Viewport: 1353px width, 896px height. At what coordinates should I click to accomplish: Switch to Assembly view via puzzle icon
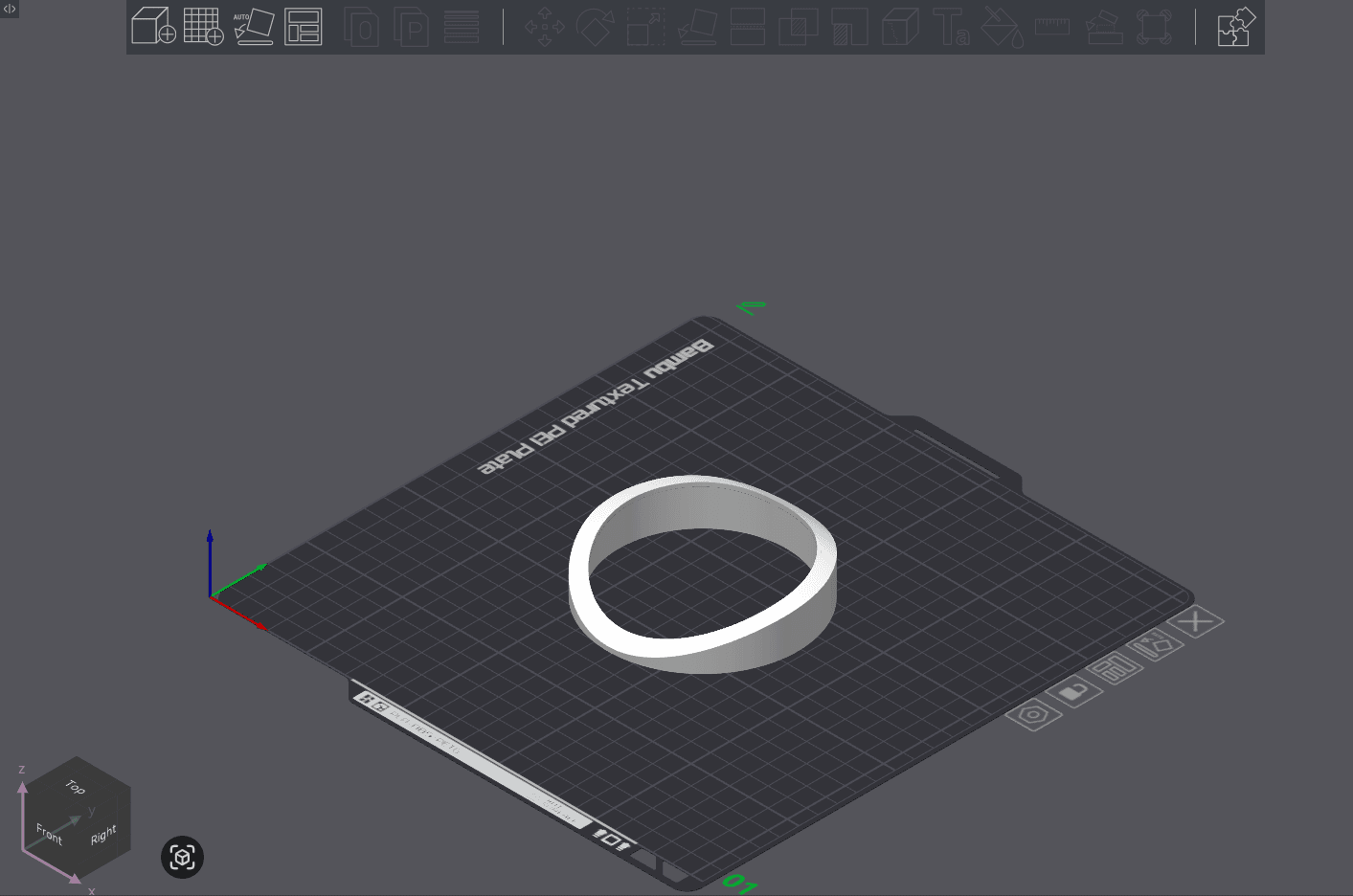1235,27
